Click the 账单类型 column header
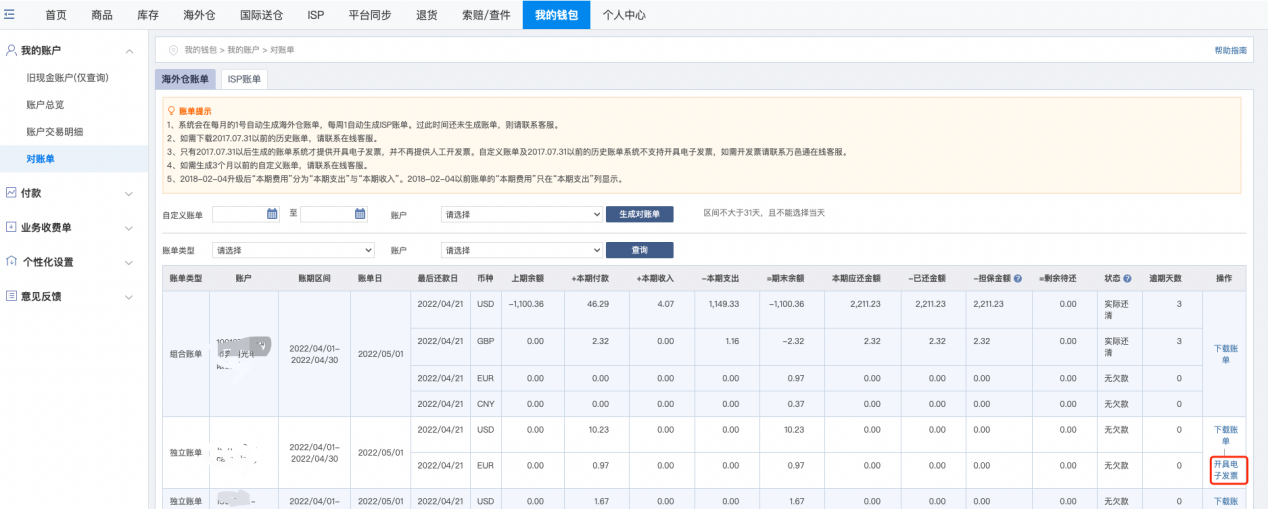The height and width of the screenshot is (509, 1268). (x=186, y=278)
